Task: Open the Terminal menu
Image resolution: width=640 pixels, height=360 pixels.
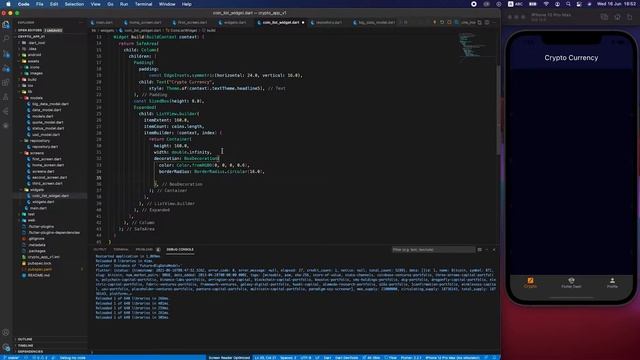Action: tap(143, 4)
